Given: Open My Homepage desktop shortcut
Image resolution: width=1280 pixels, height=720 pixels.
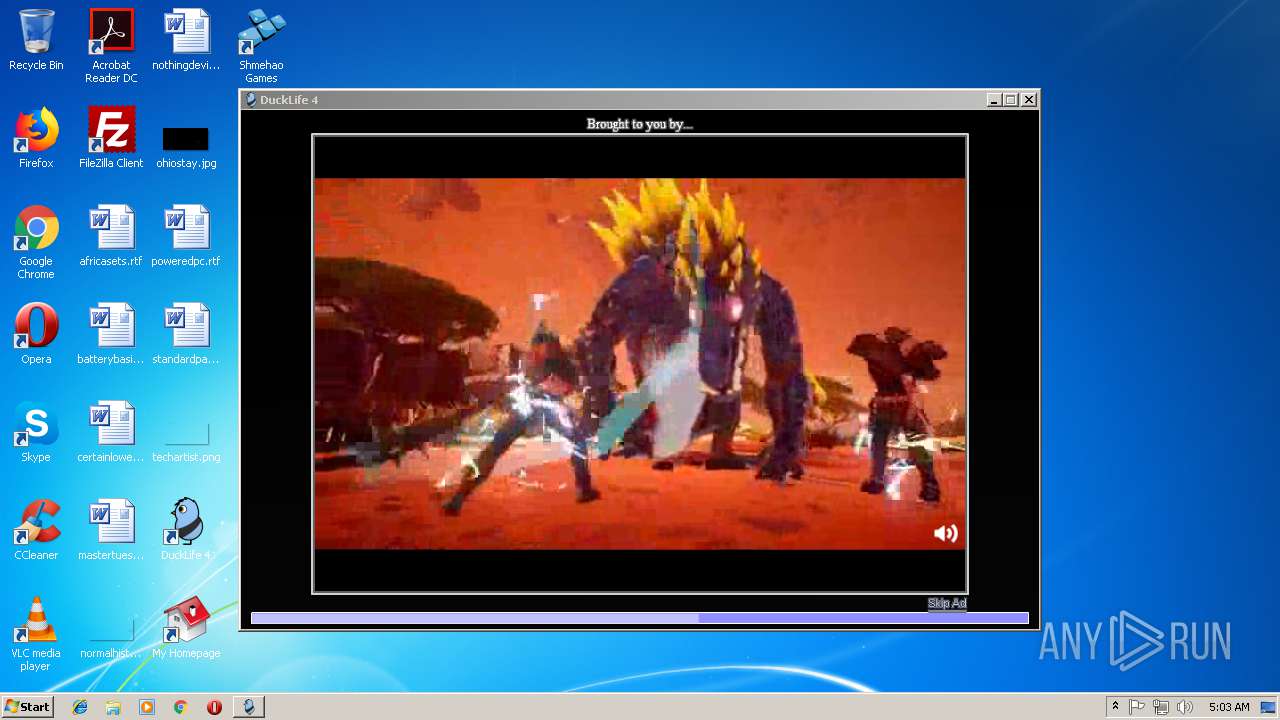Looking at the screenshot, I should pyautogui.click(x=186, y=629).
